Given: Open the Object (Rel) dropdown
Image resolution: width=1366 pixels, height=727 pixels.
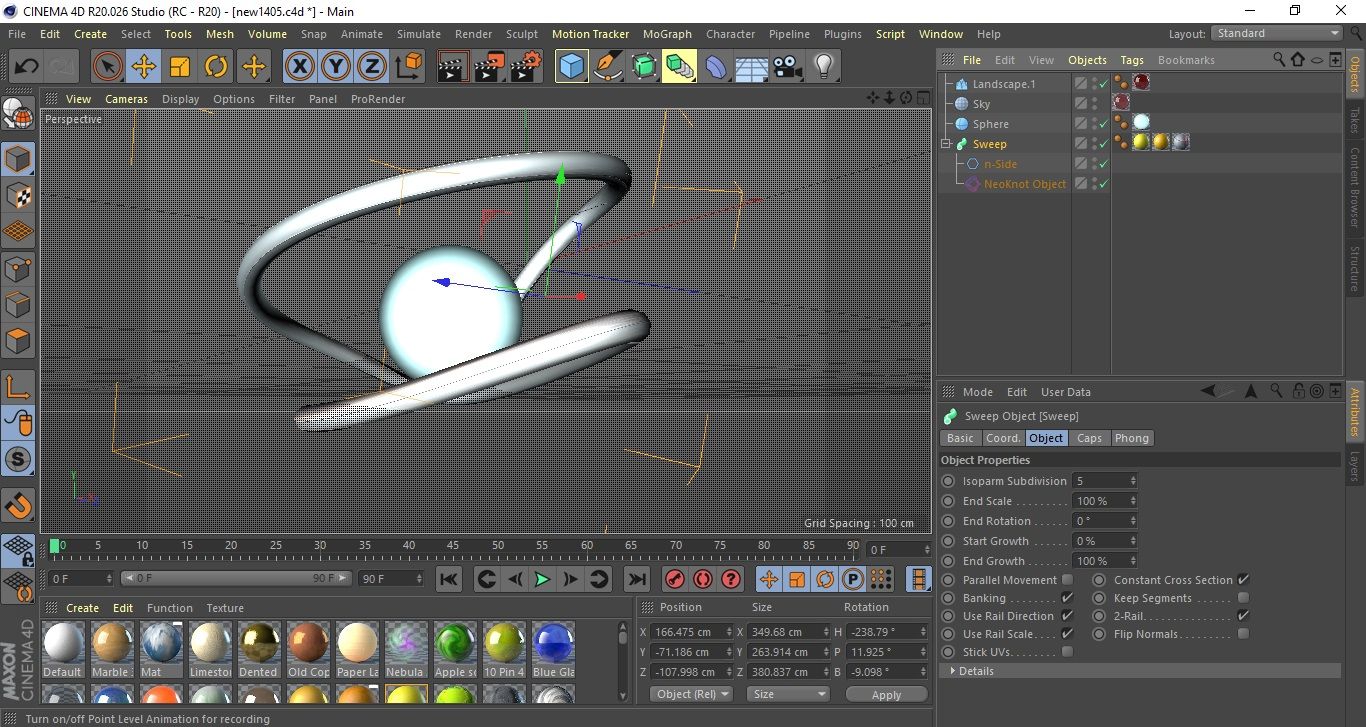Looking at the screenshot, I should click(691, 694).
